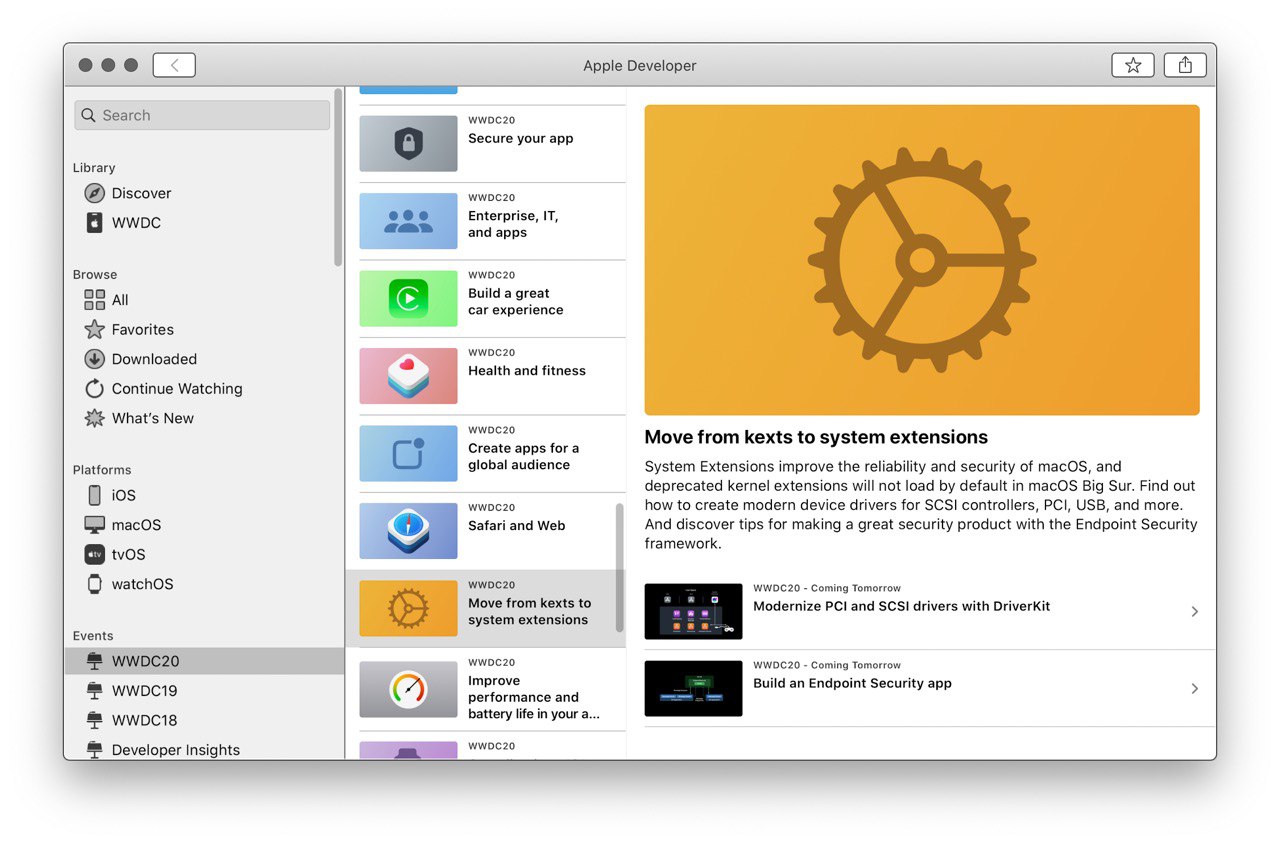Click the tvOS Apple TV icon

pos(94,554)
